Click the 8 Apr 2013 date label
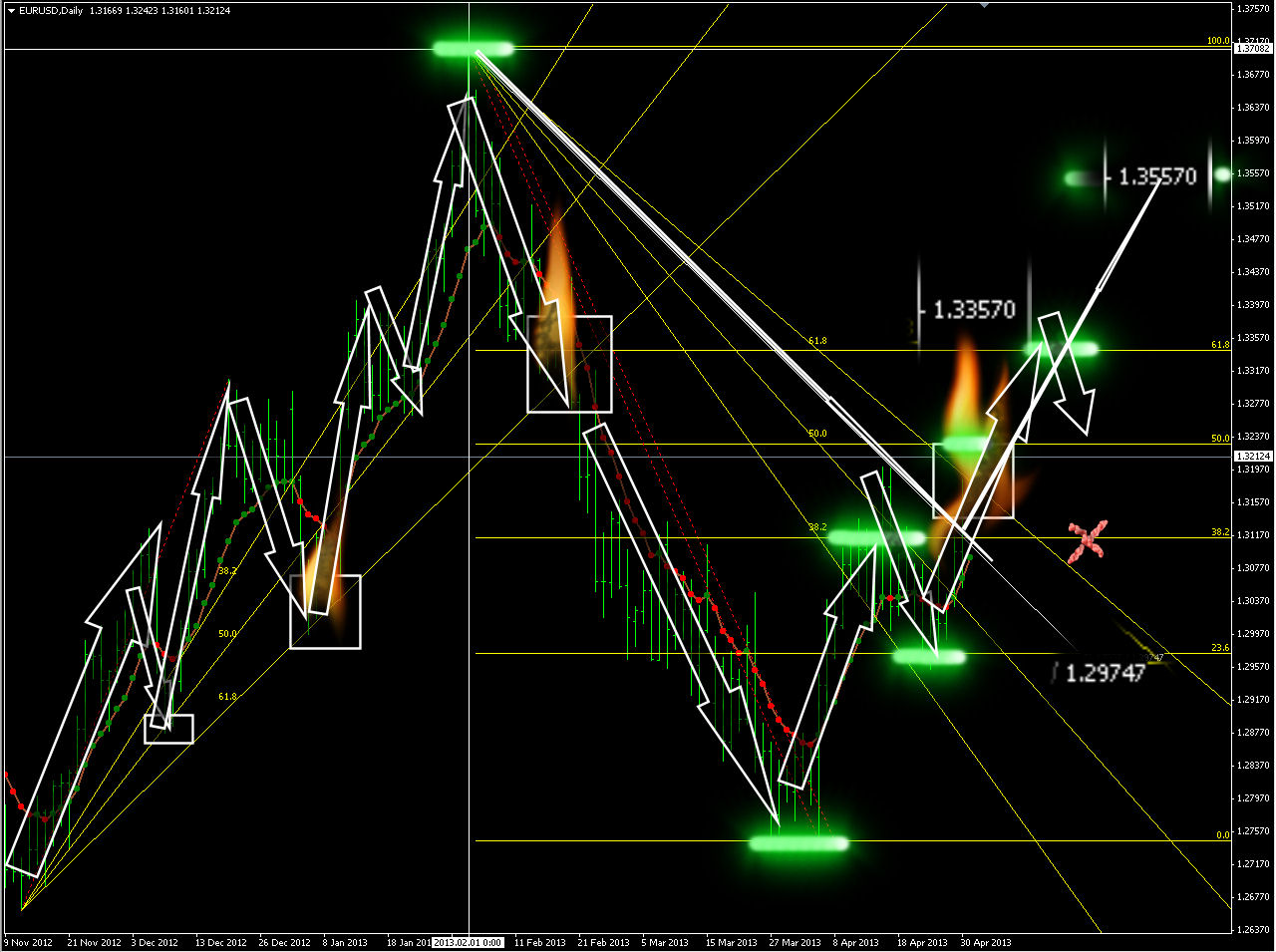The height and width of the screenshot is (952, 1276). click(x=856, y=942)
